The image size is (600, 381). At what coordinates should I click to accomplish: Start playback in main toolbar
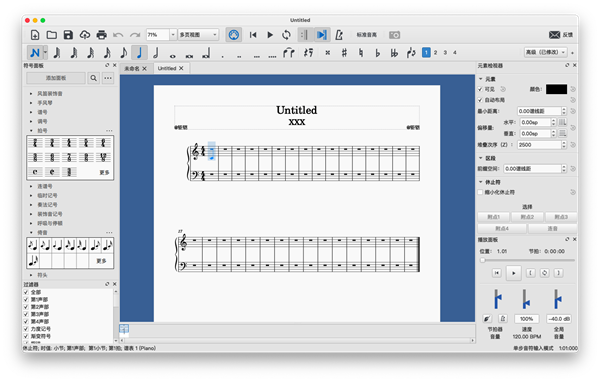[270, 35]
